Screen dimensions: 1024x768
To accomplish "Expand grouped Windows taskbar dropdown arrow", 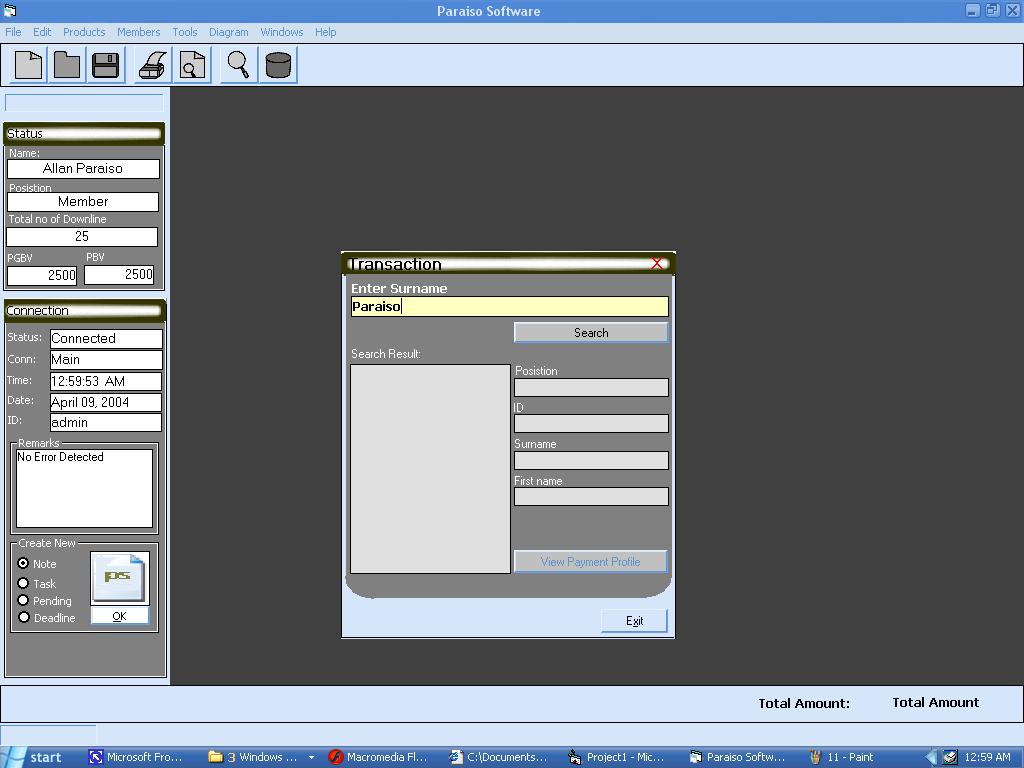I will 312,758.
